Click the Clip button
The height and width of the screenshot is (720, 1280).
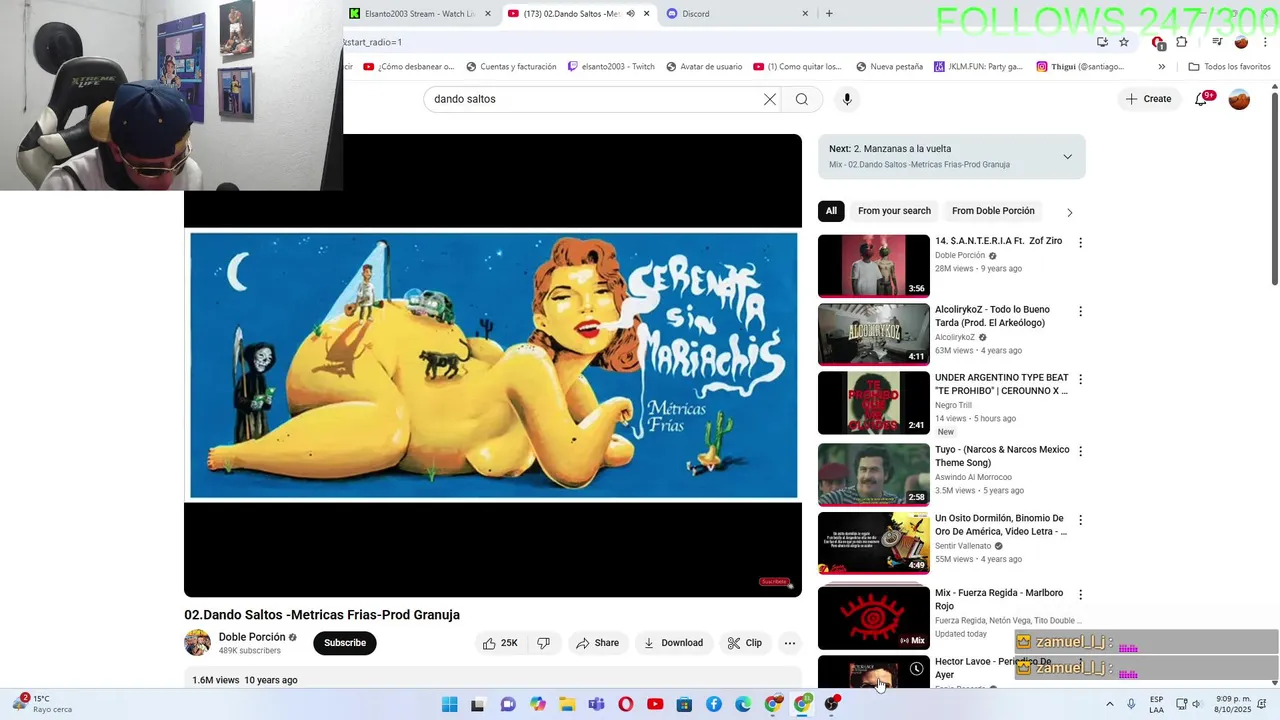click(745, 643)
